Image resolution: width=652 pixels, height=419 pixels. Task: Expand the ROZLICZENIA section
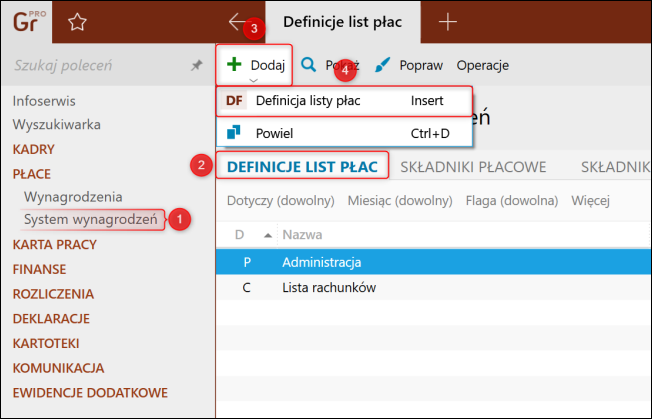pyautogui.click(x=53, y=294)
